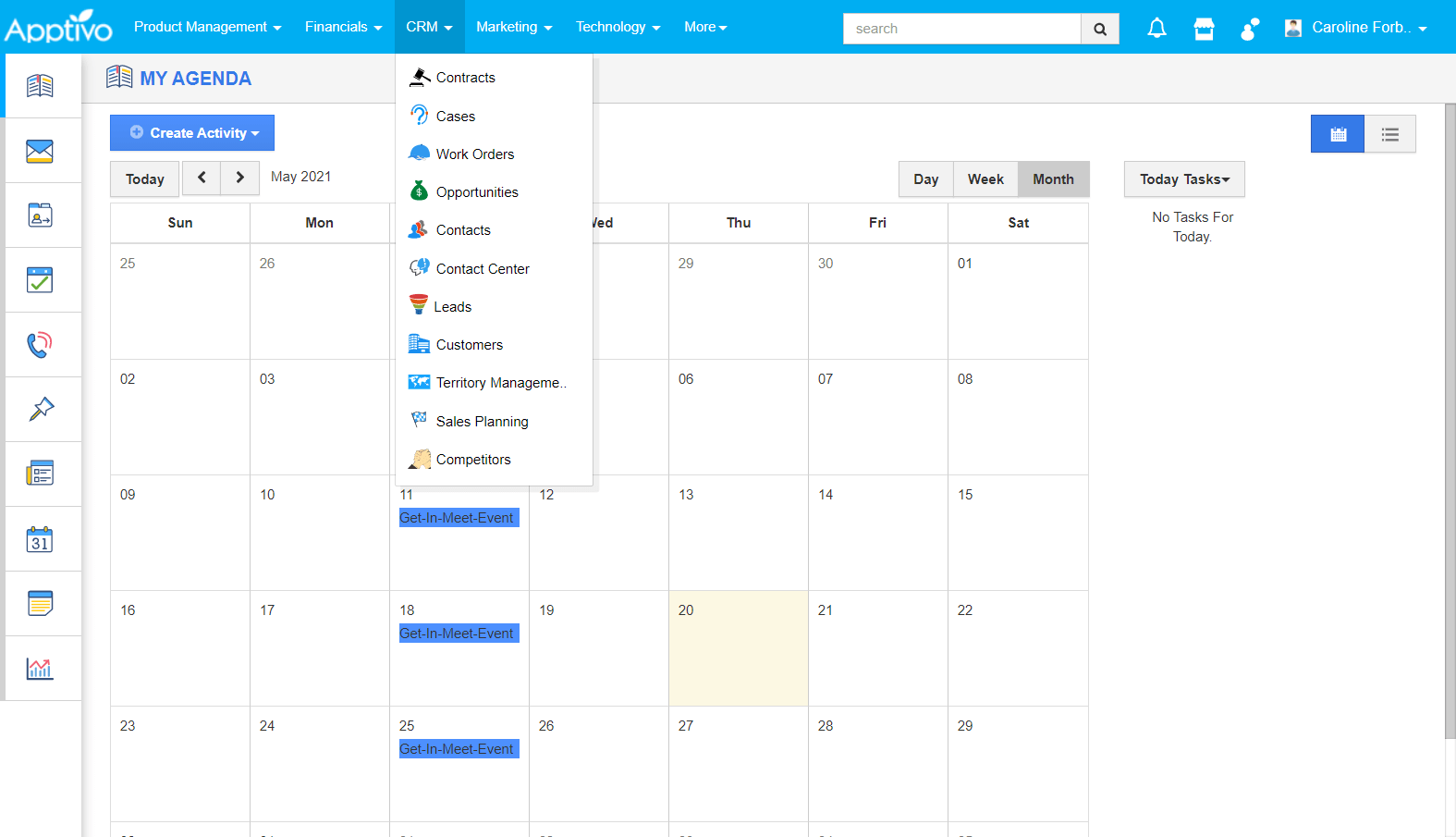Open the Email envelope icon in sidebar

40,151
